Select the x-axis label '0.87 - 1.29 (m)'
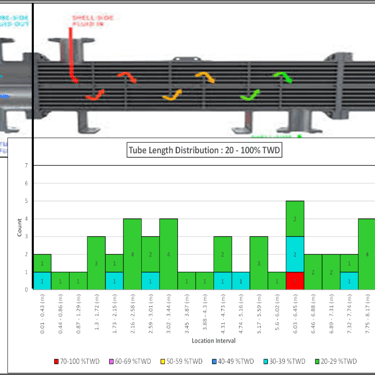 pos(78,314)
